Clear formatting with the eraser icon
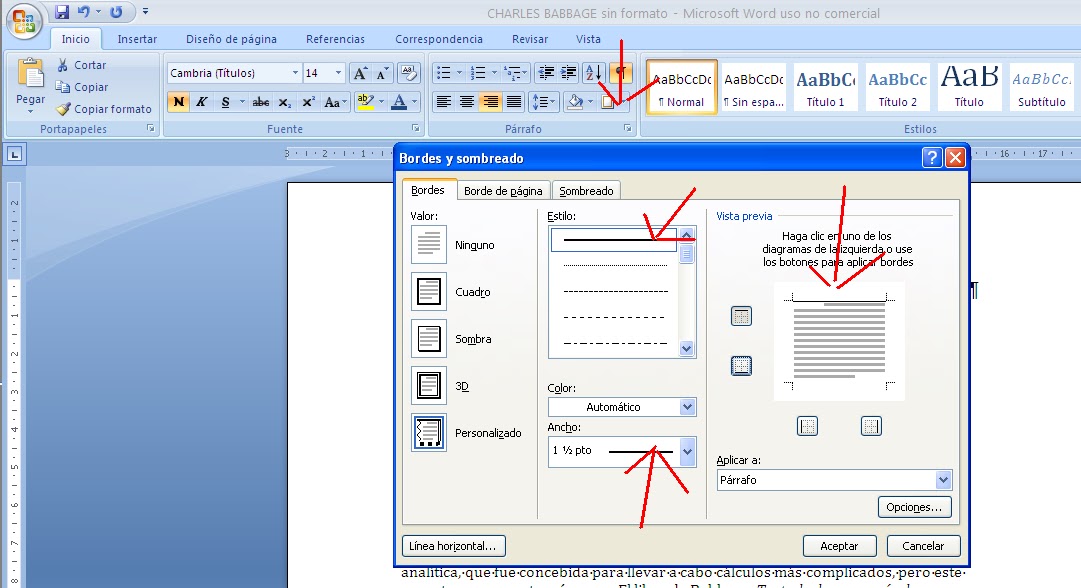Viewport: 1081px width, 588px height. (408, 73)
